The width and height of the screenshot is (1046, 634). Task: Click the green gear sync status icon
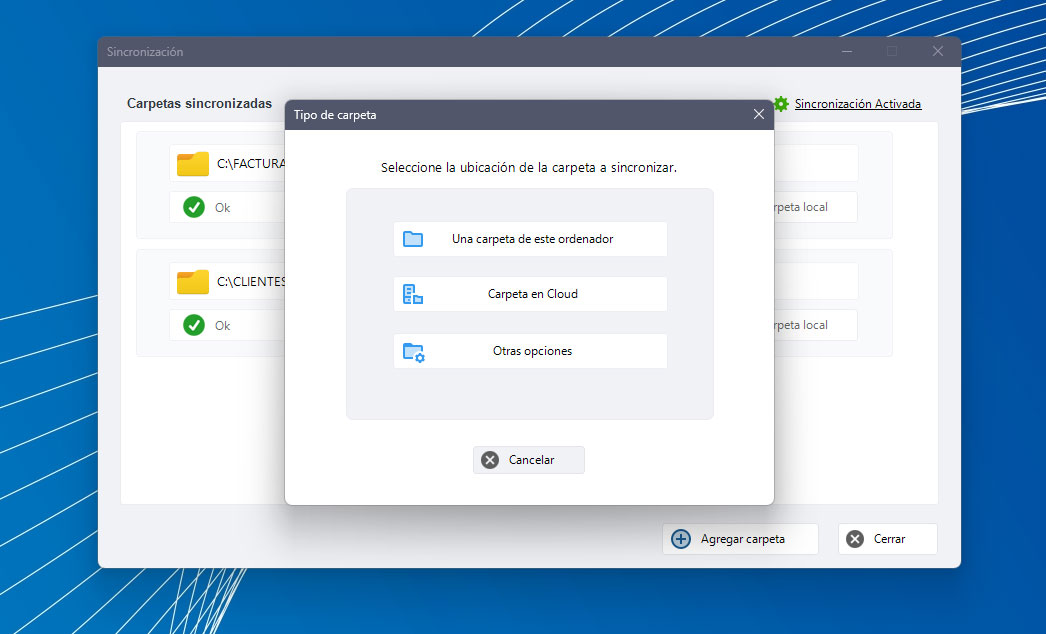[781, 104]
